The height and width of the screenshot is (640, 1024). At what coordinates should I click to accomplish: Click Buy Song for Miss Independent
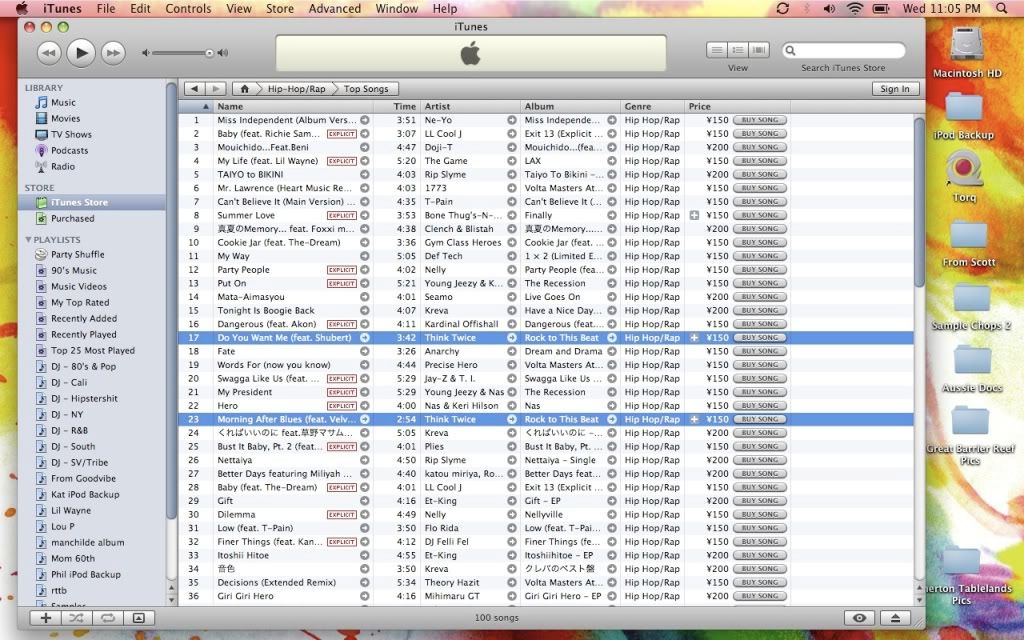pos(760,120)
